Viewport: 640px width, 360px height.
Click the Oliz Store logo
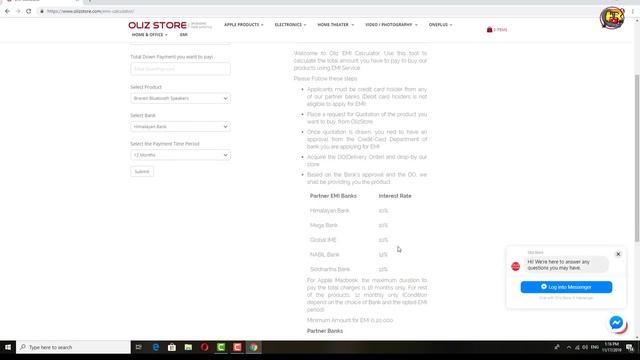[x=158, y=25]
